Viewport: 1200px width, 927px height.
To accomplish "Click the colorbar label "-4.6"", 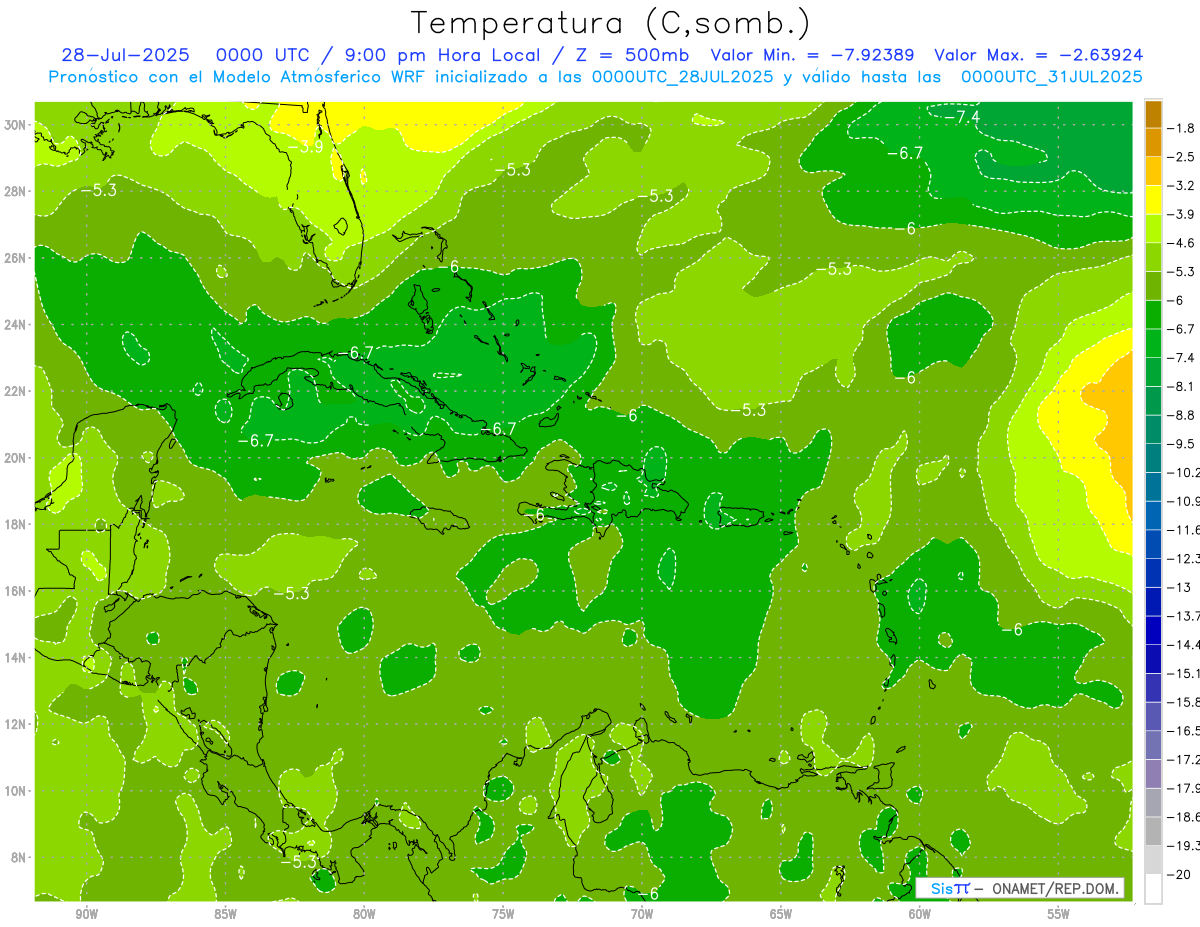I will click(x=1183, y=242).
